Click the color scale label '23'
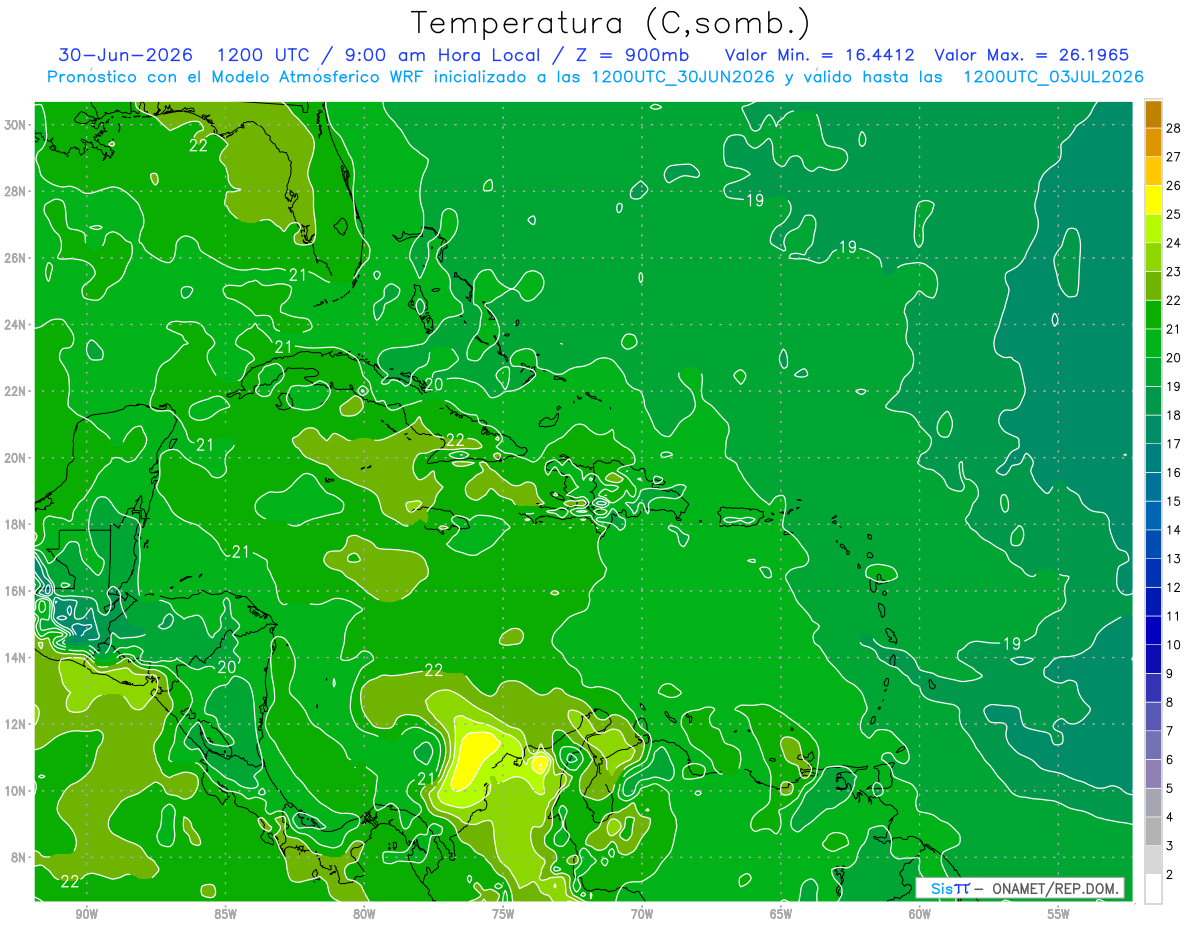 click(1174, 272)
